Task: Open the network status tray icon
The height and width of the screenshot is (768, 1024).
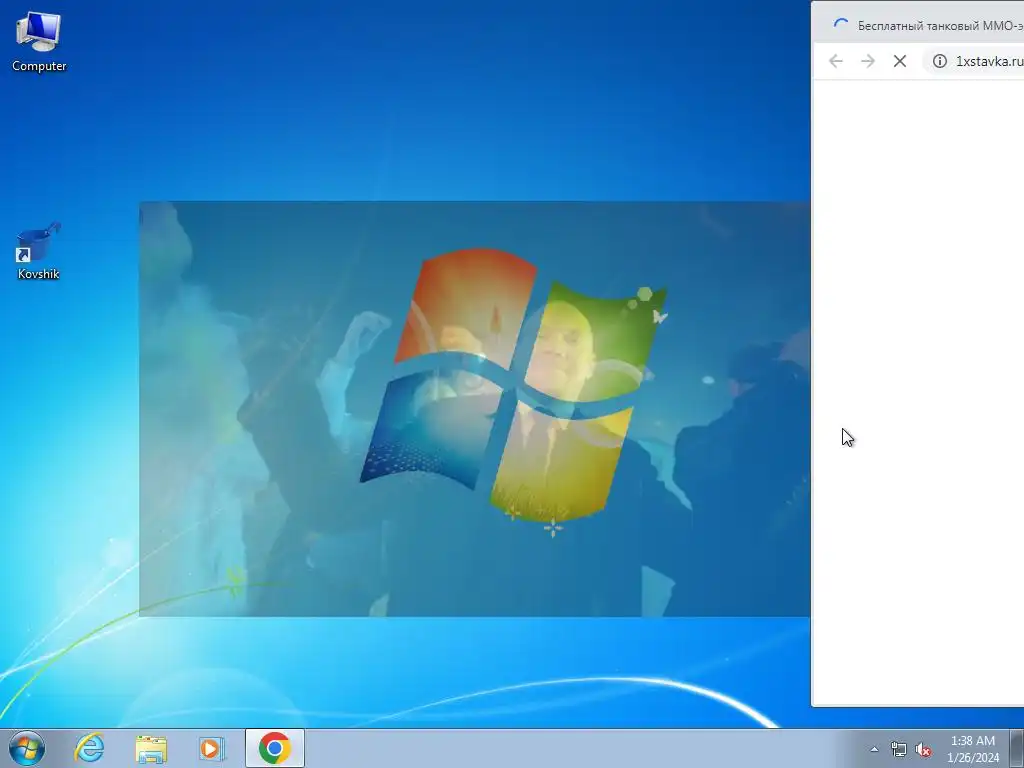Action: click(899, 749)
